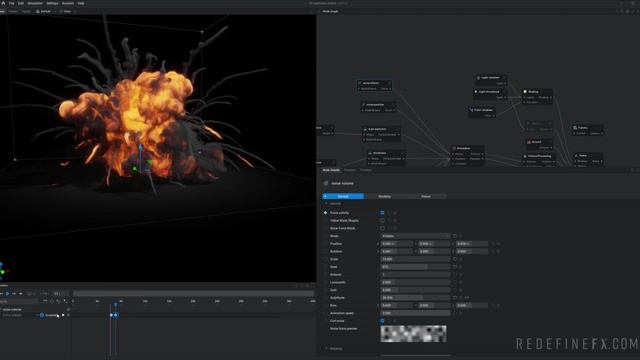Click the skip-to-end button in timeline controls
This screenshot has height=360, width=640.
[20, 293]
